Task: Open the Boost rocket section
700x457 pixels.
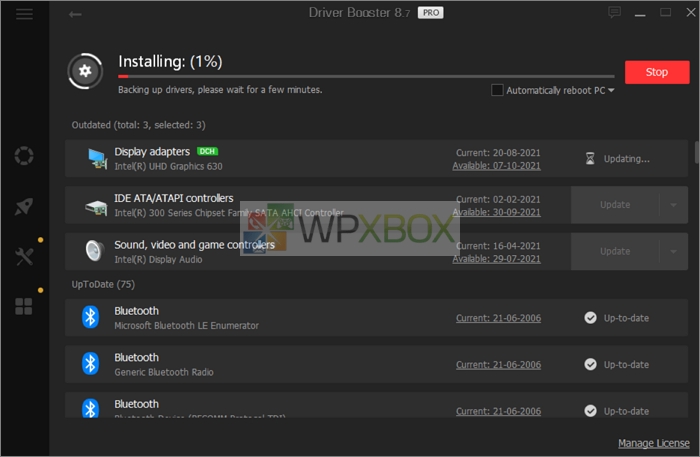Action: pyautogui.click(x=24, y=206)
